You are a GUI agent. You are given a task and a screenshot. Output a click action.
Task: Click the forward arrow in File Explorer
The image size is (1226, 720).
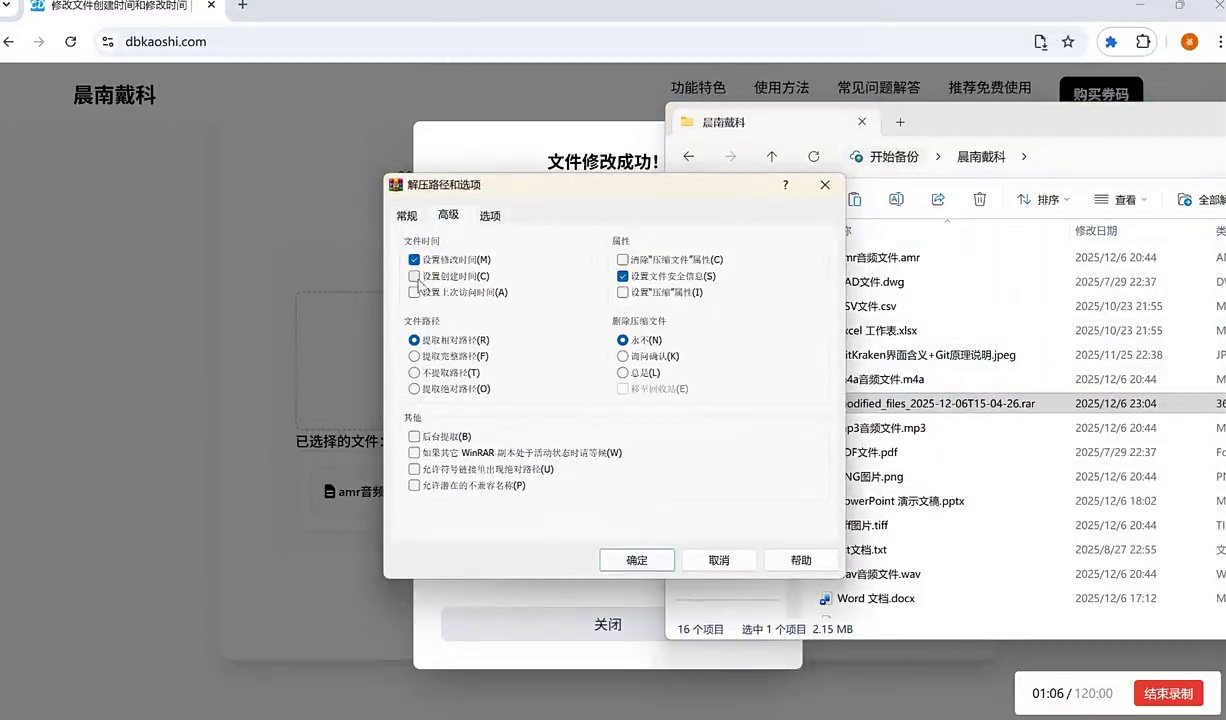tap(730, 157)
